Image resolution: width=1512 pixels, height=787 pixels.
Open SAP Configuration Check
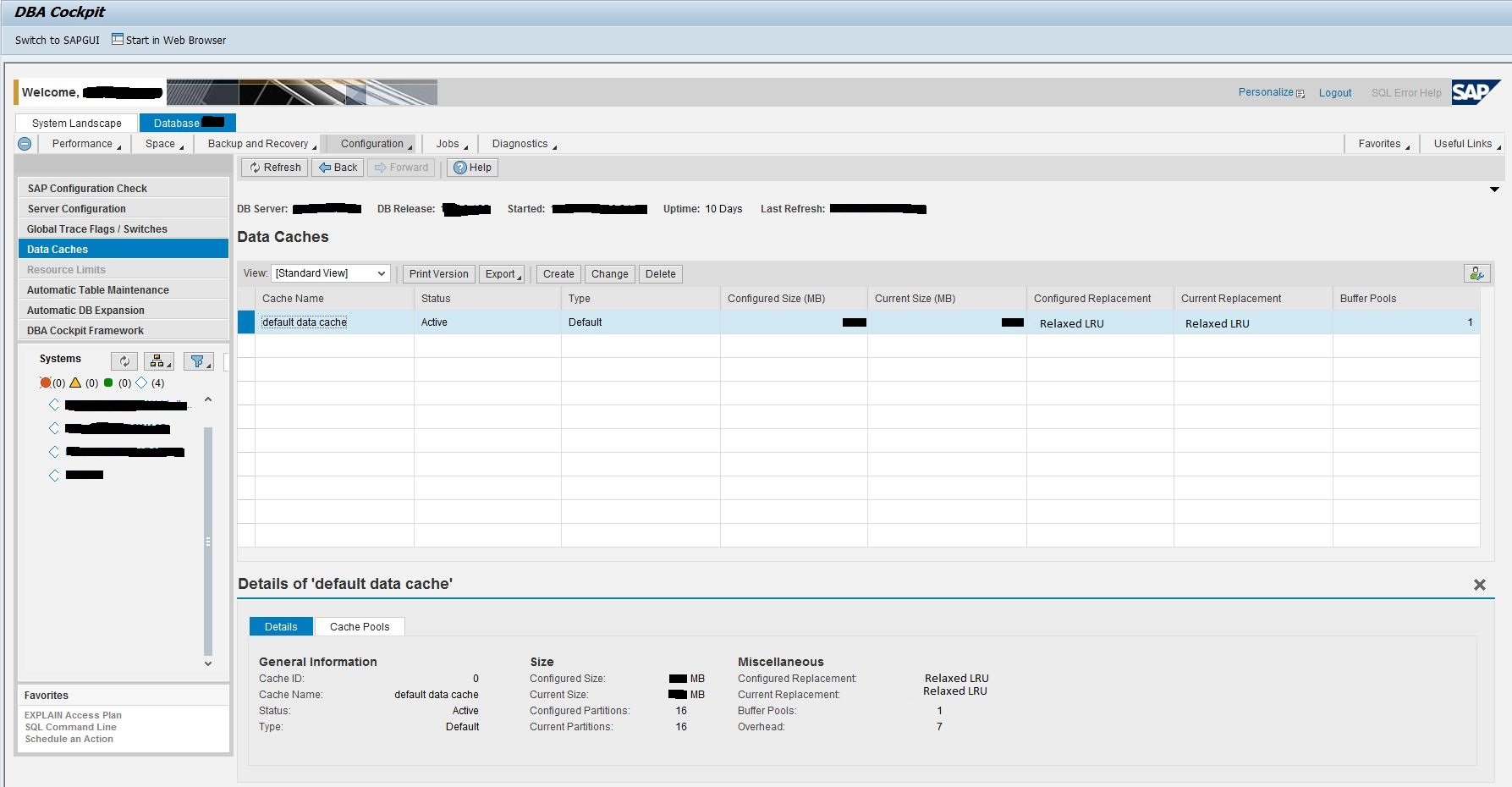coord(124,189)
